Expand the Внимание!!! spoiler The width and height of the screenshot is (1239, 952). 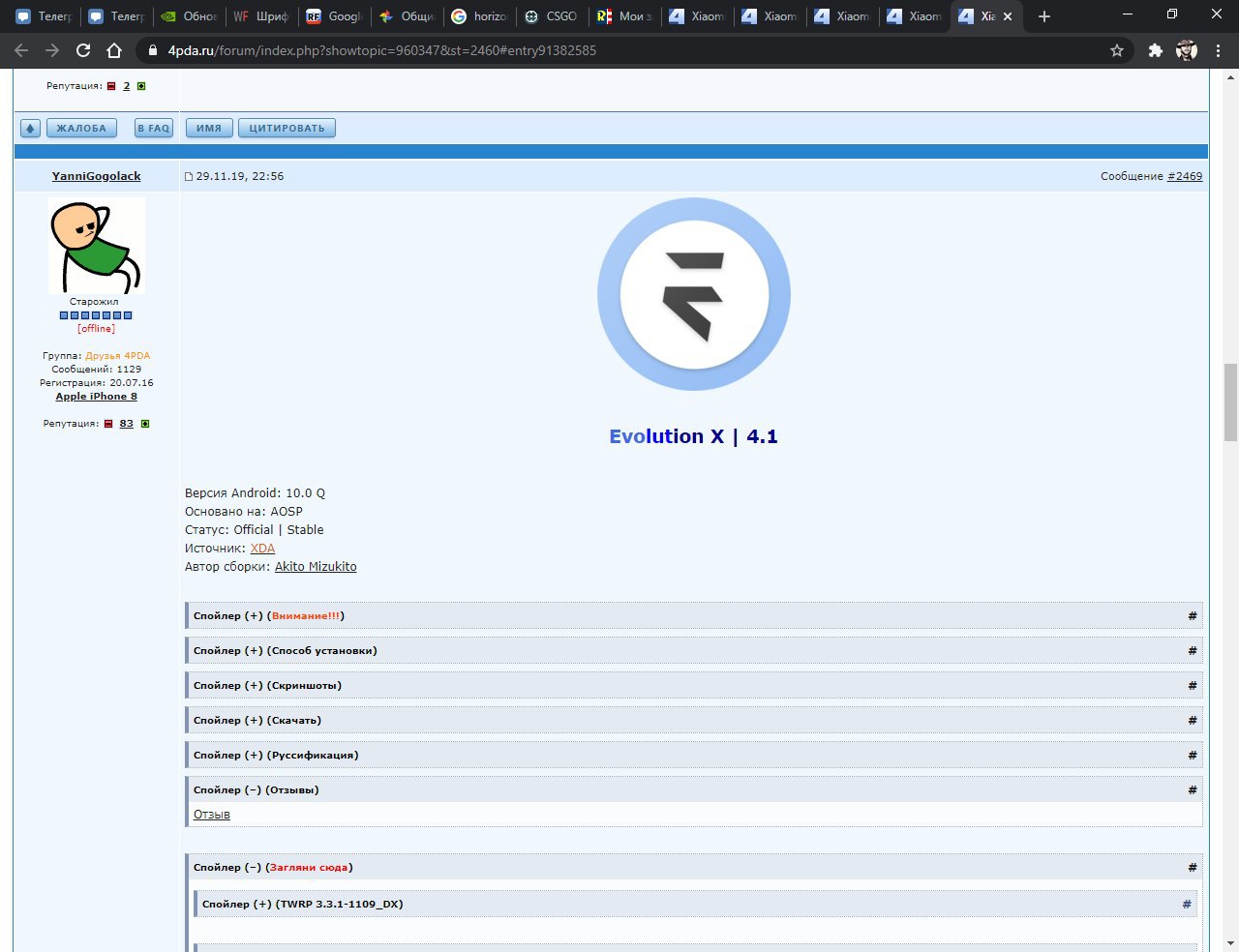coord(693,615)
